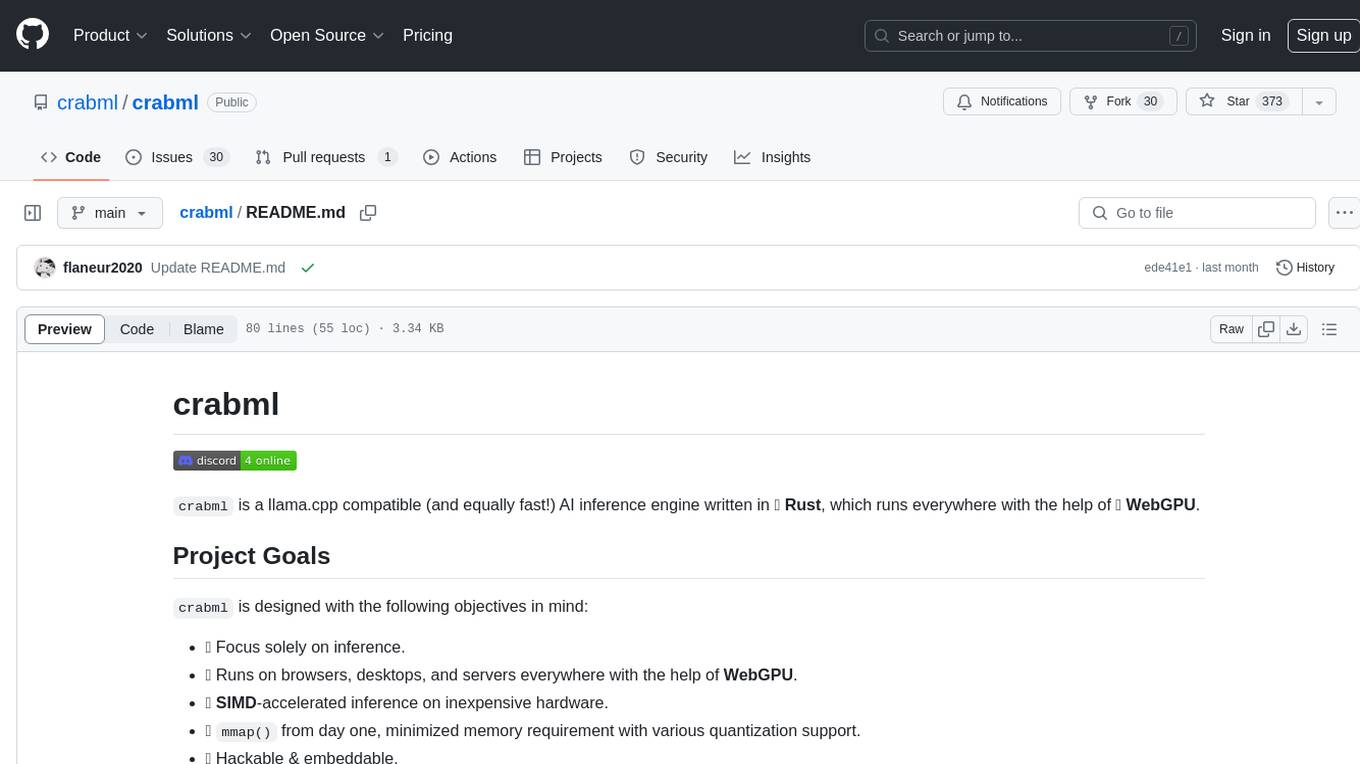The image size is (1360, 764).
Task: Open commit ede41e1
Action: coord(1168,267)
